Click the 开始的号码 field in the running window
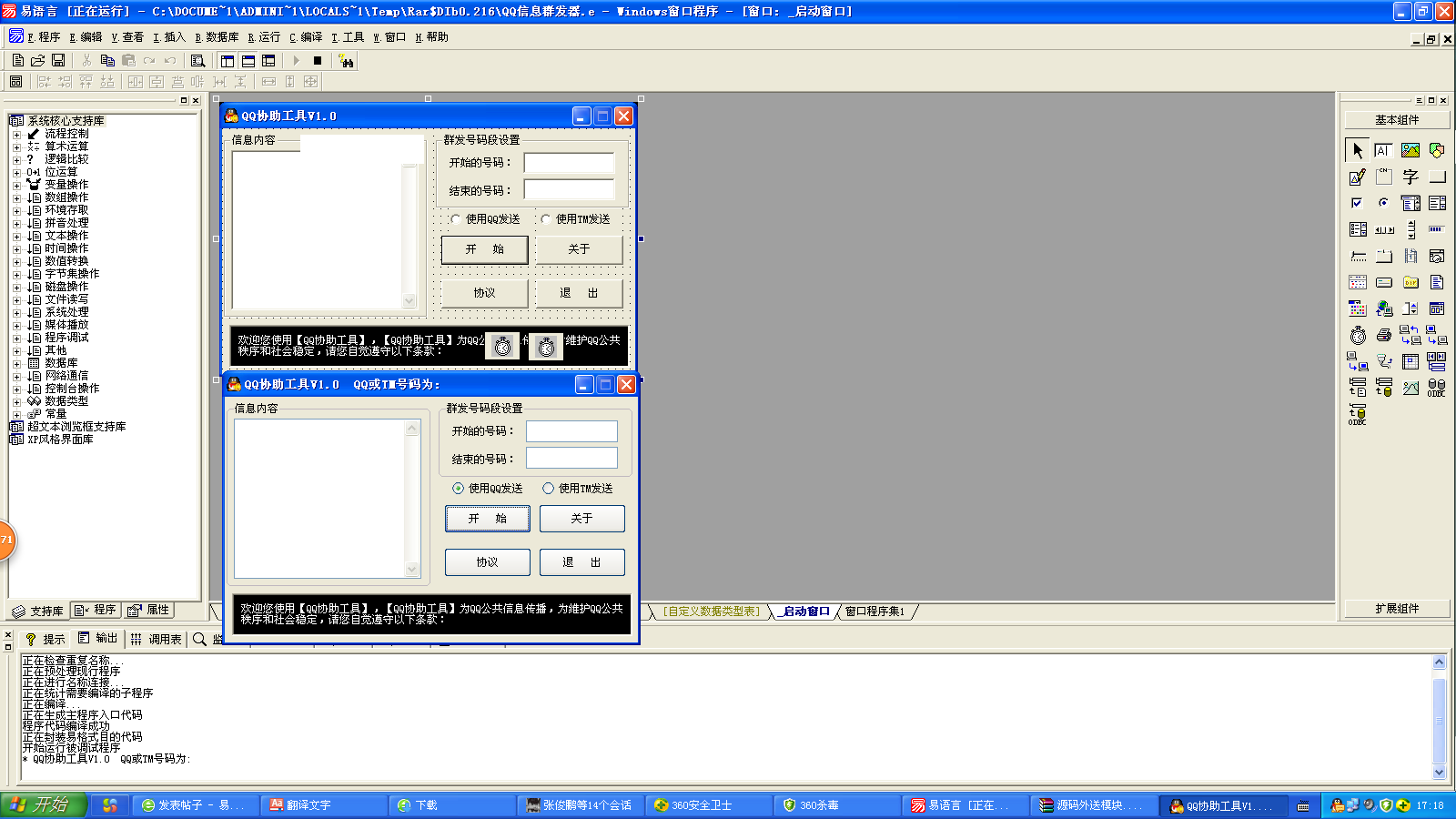Viewport: 1456px width, 819px height. (x=571, y=431)
